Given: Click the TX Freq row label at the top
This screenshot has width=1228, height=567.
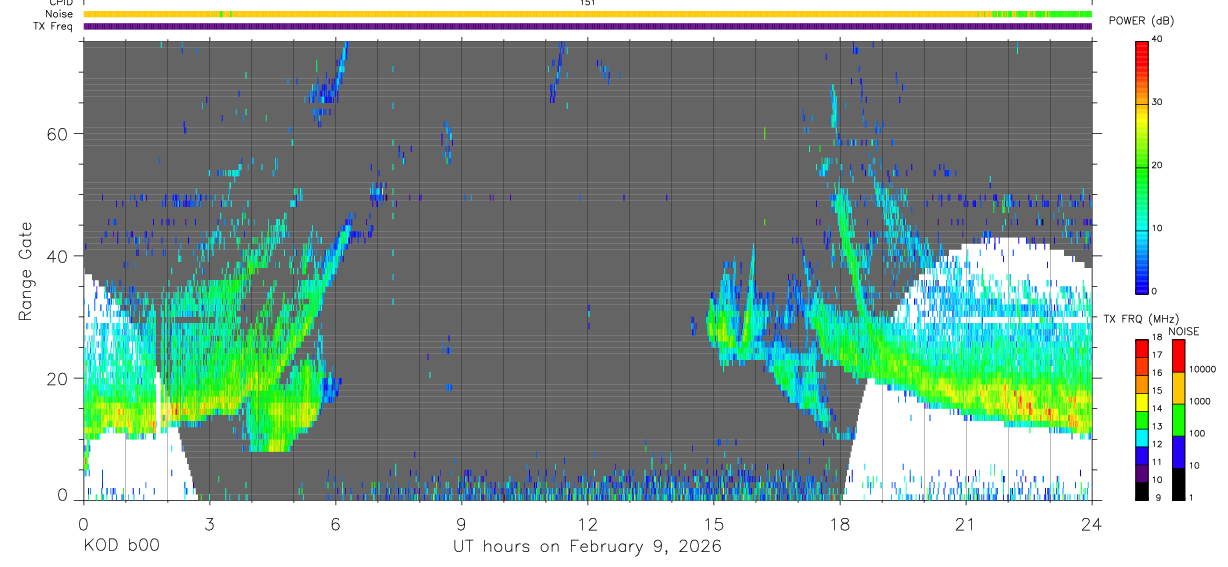Looking at the screenshot, I should [x=54, y=26].
